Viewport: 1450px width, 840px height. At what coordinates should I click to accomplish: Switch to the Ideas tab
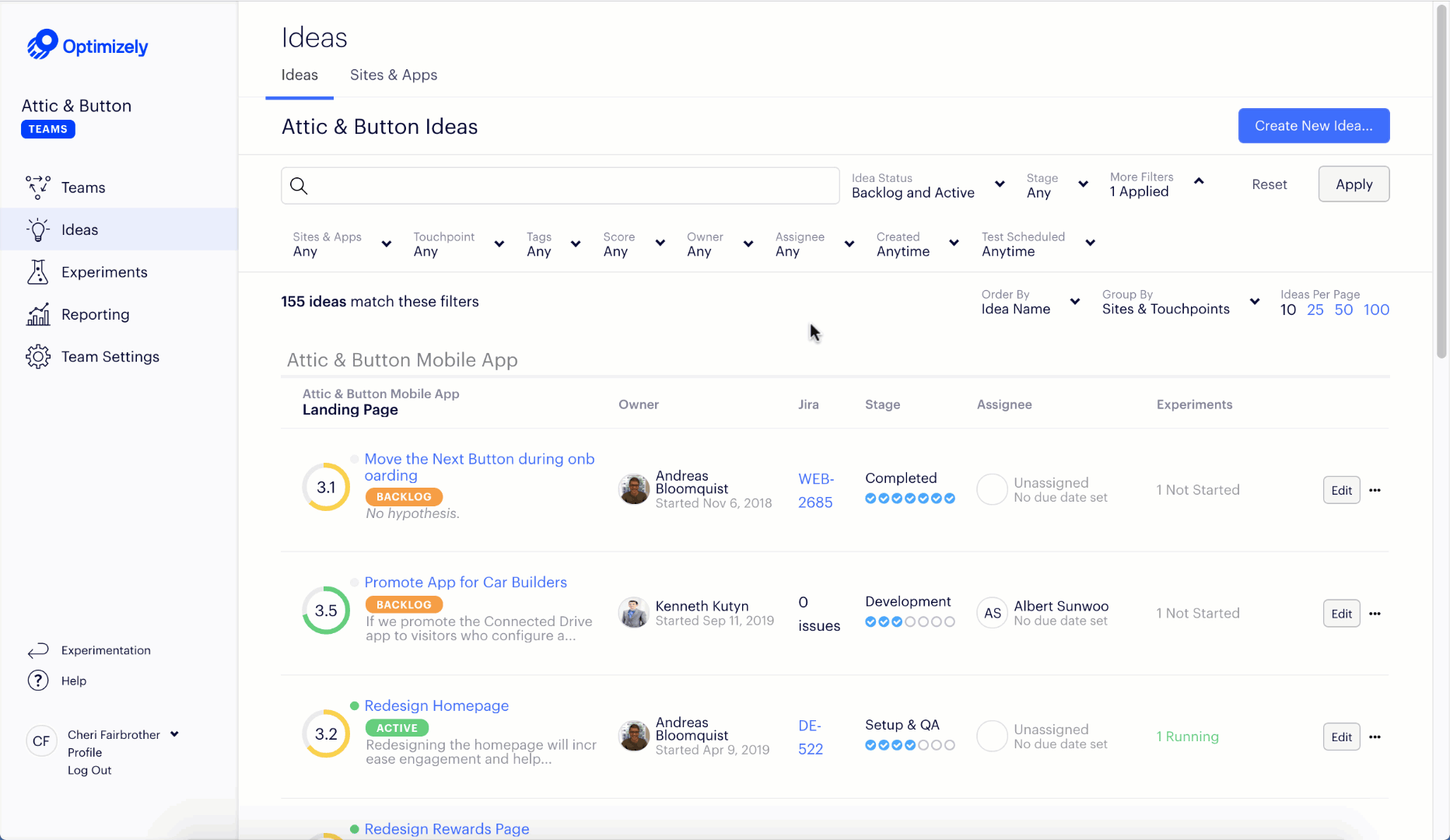(299, 75)
